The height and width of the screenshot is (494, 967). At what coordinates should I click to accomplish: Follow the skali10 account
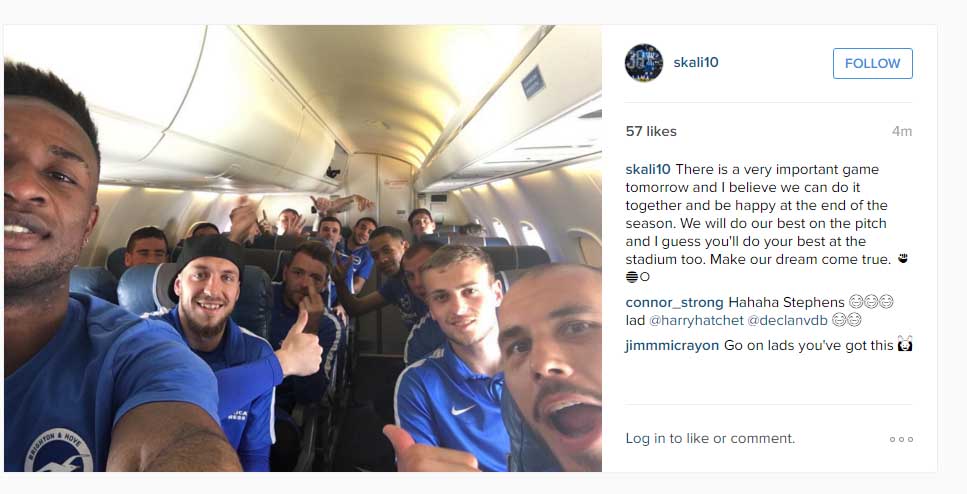[873, 64]
